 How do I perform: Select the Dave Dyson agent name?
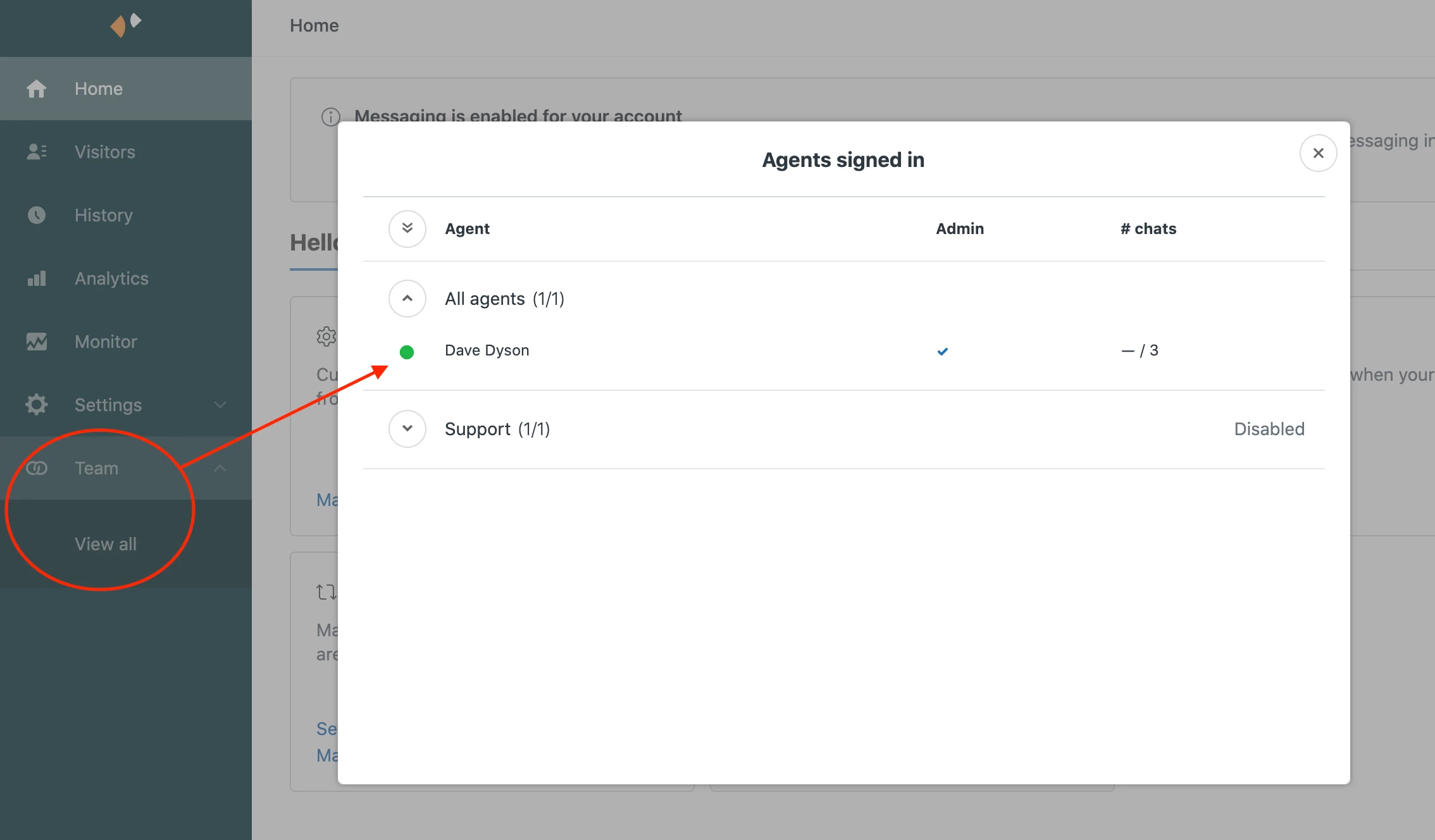487,350
